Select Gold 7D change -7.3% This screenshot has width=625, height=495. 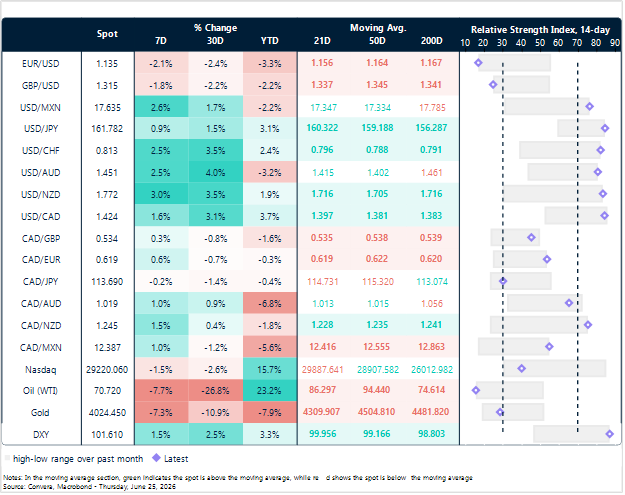(x=161, y=412)
